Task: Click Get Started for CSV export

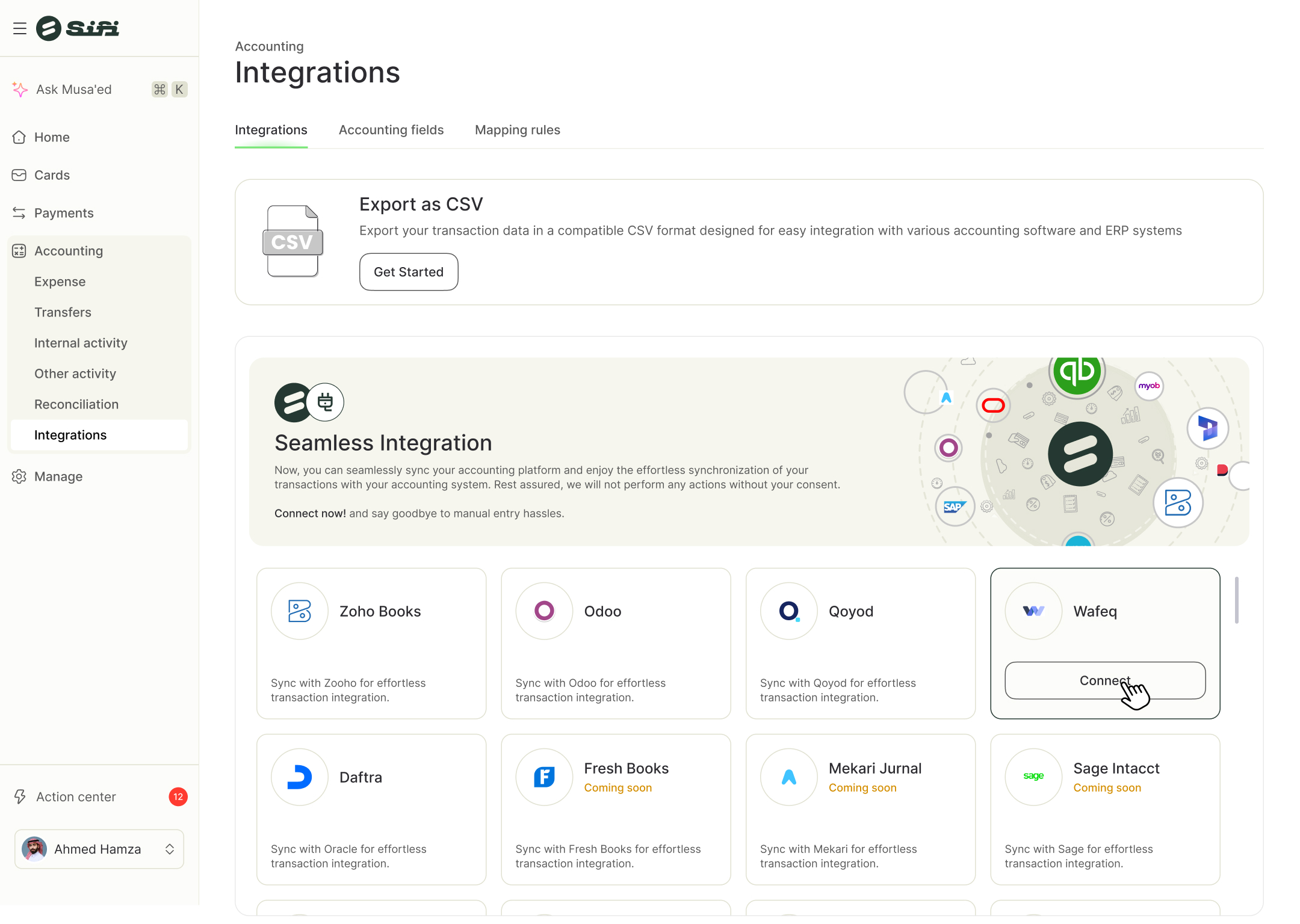Action: (409, 272)
